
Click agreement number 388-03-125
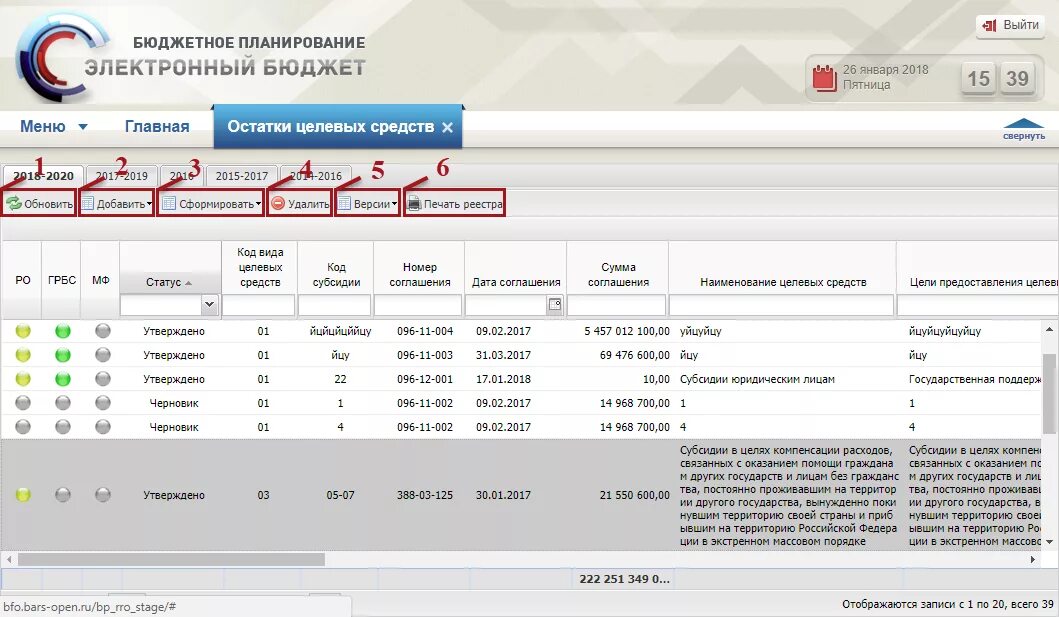[425, 495]
